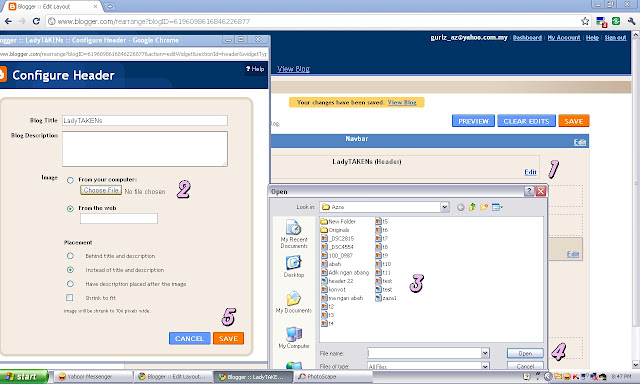Open Desktop place in Open dialog
640x384 pixels.
point(294,266)
